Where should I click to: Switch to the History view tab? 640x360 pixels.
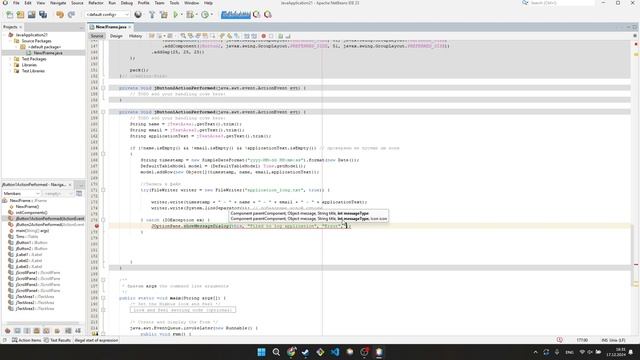tap(135, 36)
